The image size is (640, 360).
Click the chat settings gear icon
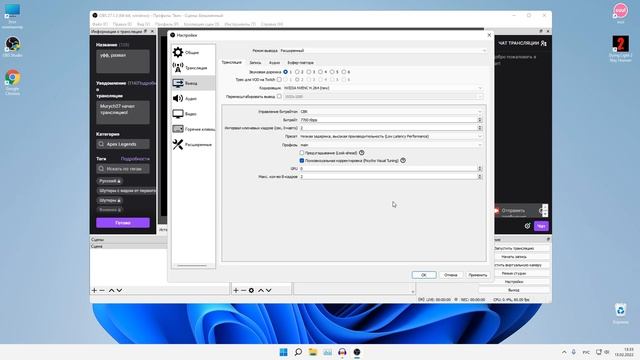[527, 226]
